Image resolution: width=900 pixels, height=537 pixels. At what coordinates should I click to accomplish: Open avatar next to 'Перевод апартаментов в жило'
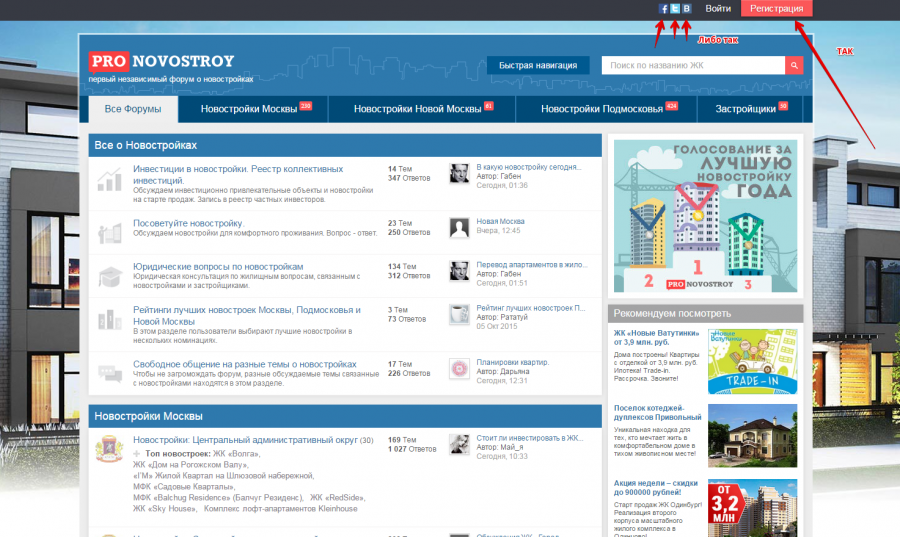click(x=459, y=271)
